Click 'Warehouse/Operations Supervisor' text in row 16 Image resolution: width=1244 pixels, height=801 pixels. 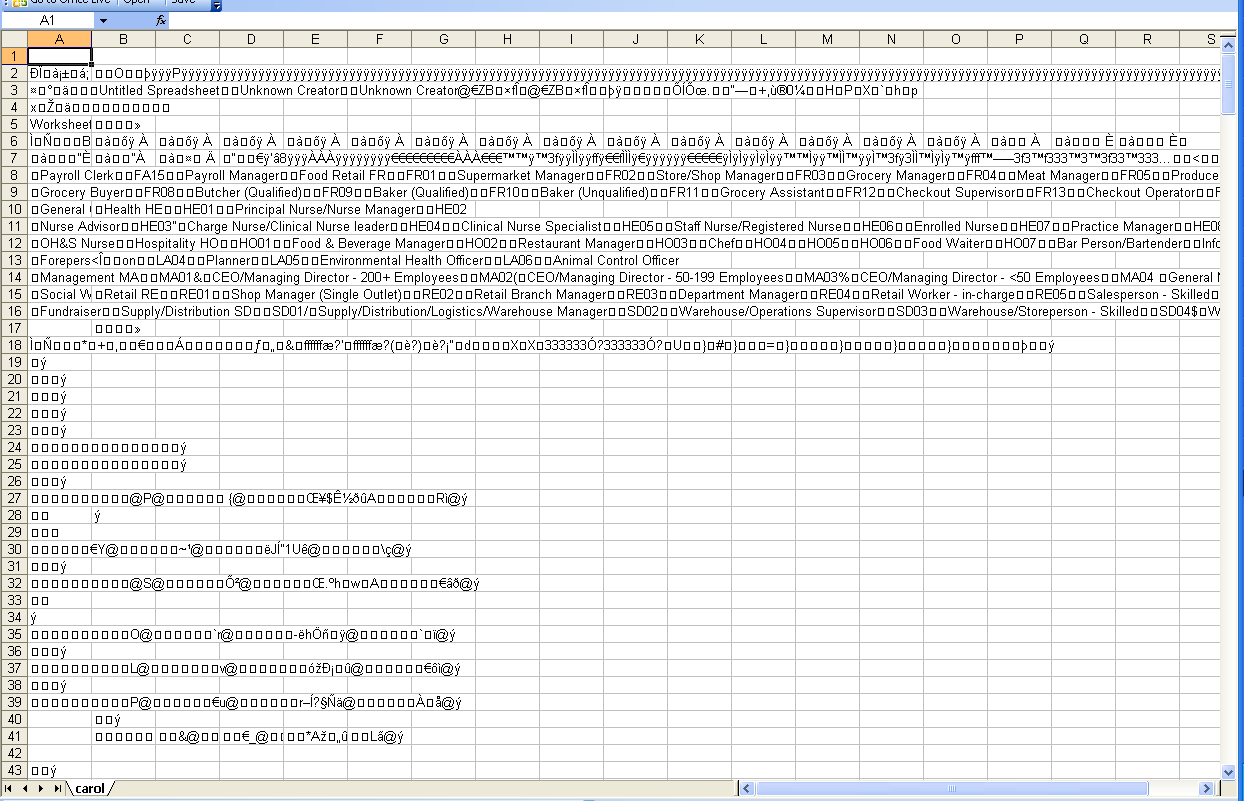point(774,312)
